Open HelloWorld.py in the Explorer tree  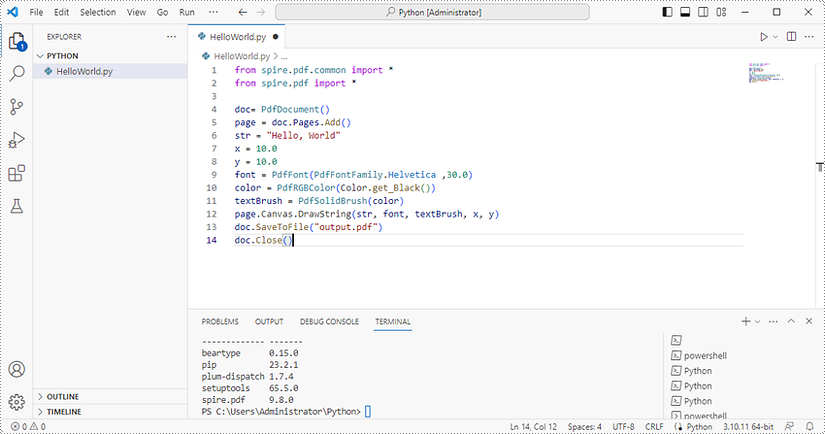pos(110,71)
